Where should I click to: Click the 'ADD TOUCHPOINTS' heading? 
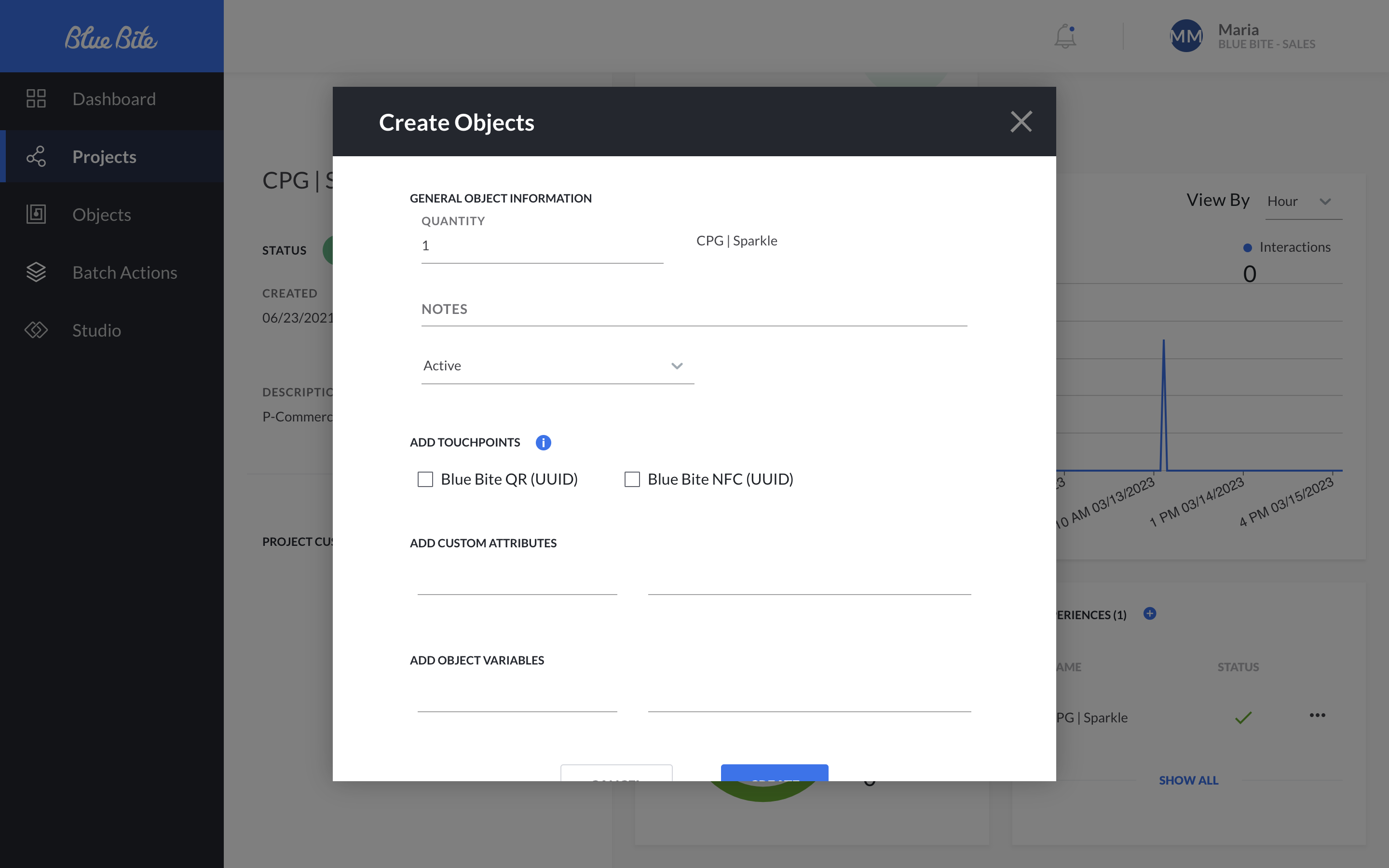[x=465, y=442]
